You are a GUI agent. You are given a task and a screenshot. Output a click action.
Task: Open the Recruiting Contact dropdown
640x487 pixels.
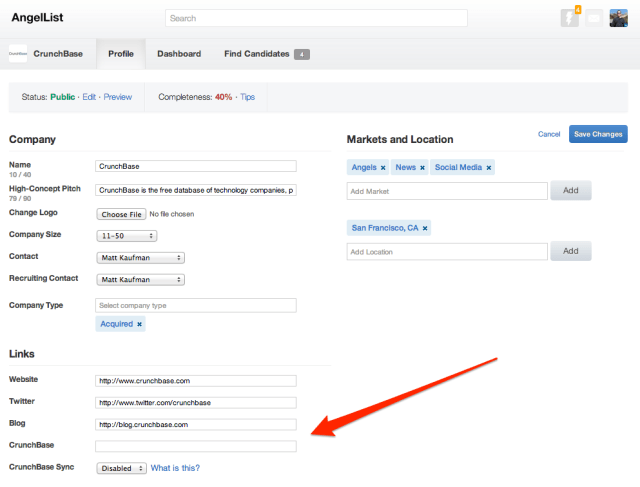coord(140,278)
